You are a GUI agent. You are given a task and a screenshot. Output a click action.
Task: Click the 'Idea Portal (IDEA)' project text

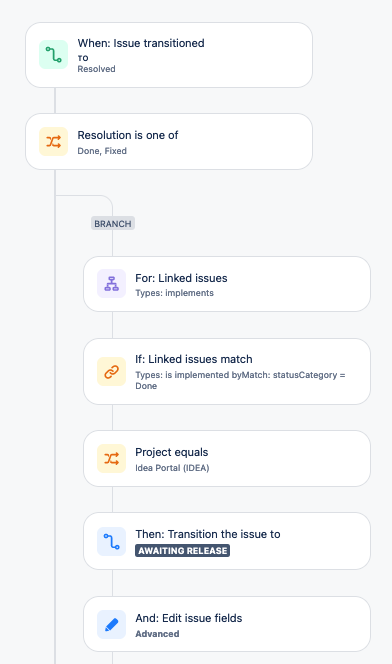point(172,468)
